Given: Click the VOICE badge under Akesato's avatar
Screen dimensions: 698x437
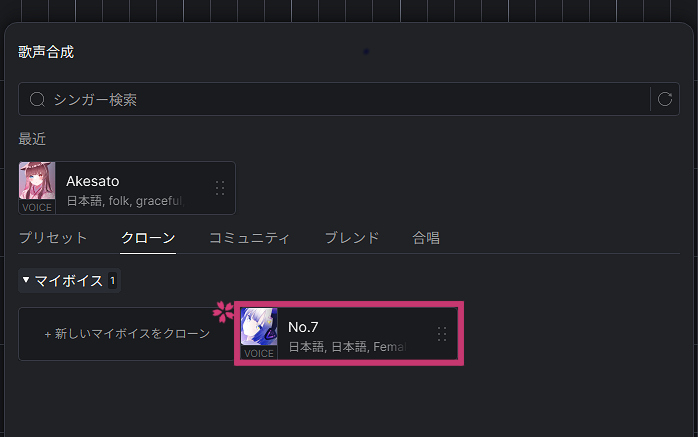Looking at the screenshot, I should click(x=37, y=207).
